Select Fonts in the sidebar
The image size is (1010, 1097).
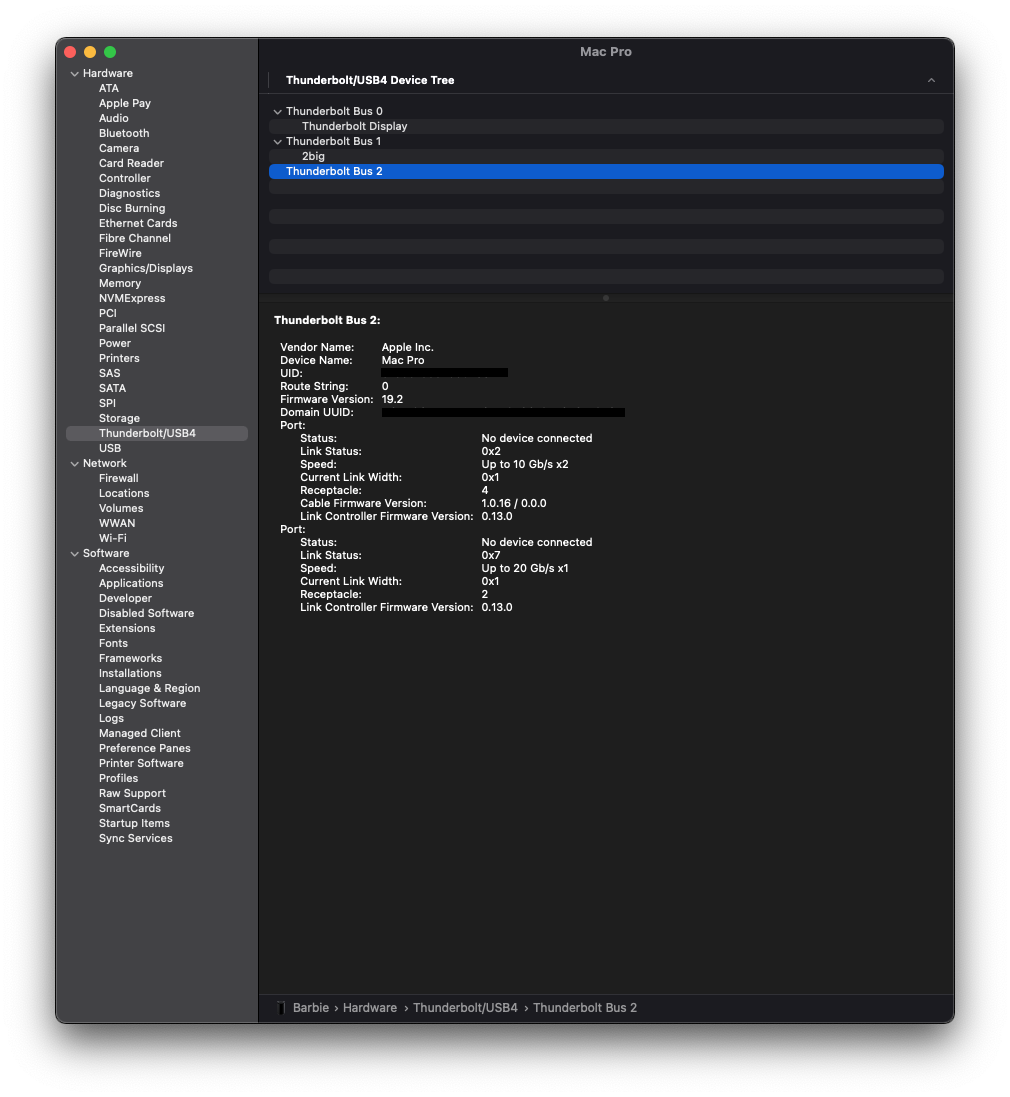pos(113,644)
